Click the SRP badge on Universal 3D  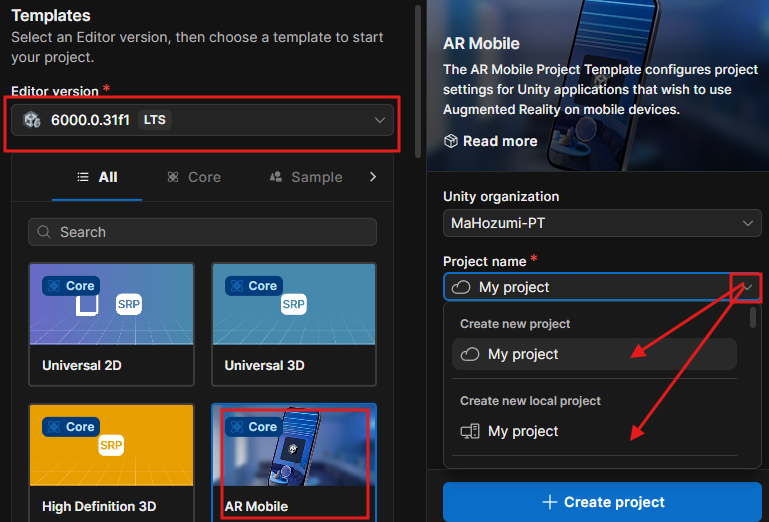[x=293, y=304]
